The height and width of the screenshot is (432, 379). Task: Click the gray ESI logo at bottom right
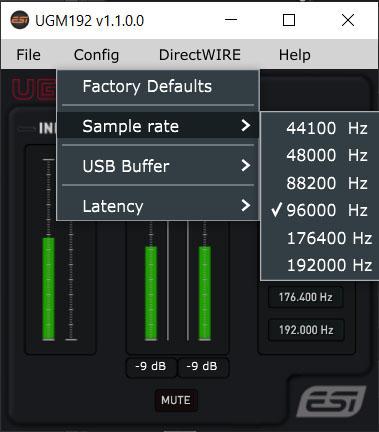331,401
